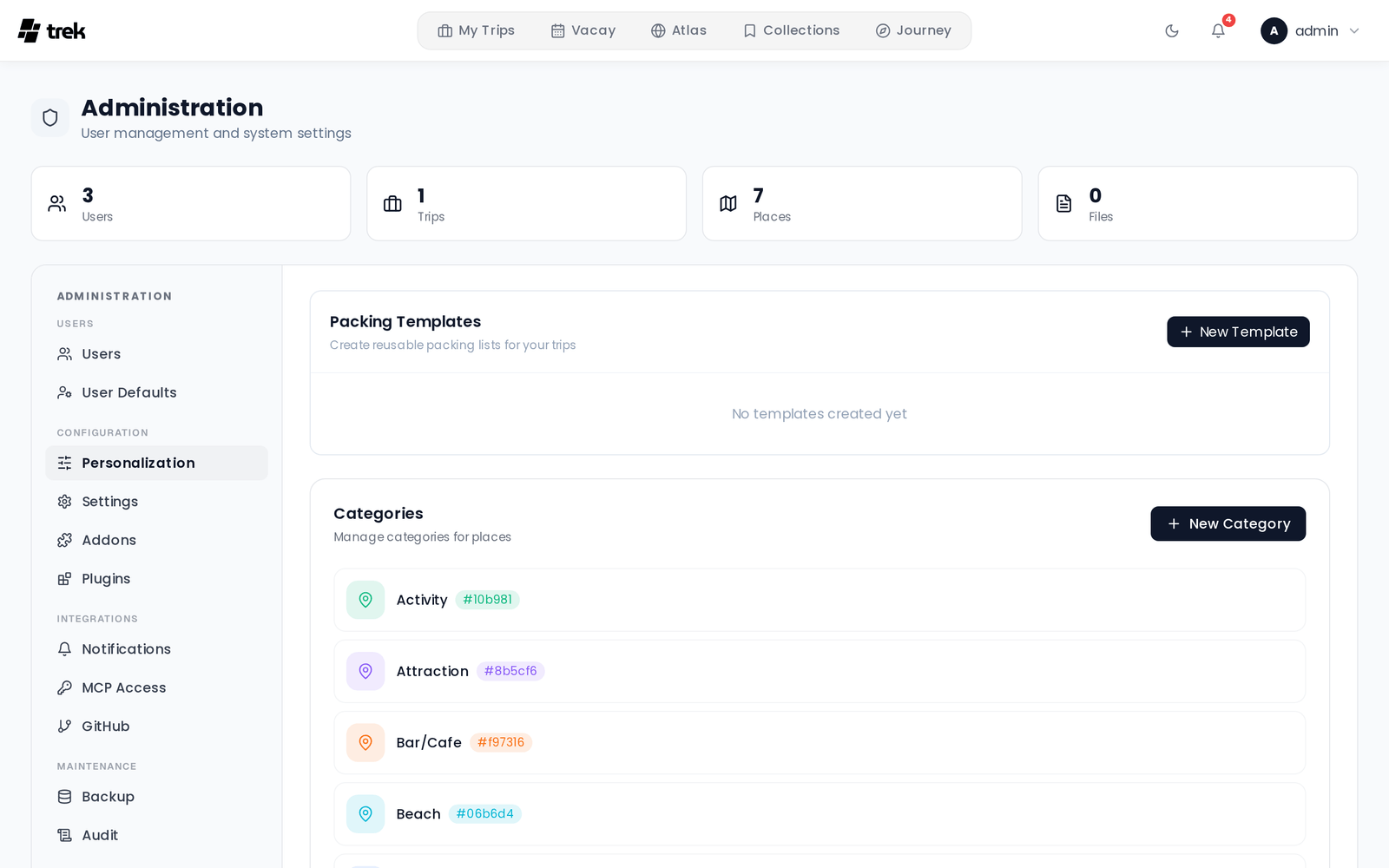
Task: Click the #8b5cf6 color badge
Action: click(x=510, y=671)
